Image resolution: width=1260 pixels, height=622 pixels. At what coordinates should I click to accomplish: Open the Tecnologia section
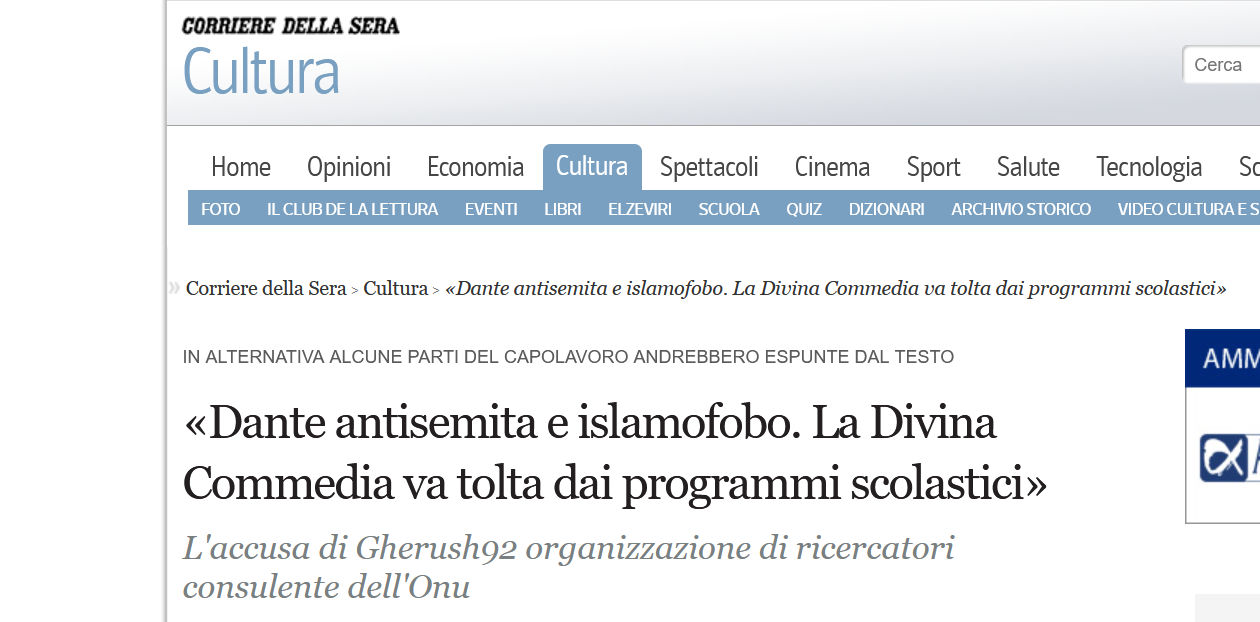coord(1149,167)
